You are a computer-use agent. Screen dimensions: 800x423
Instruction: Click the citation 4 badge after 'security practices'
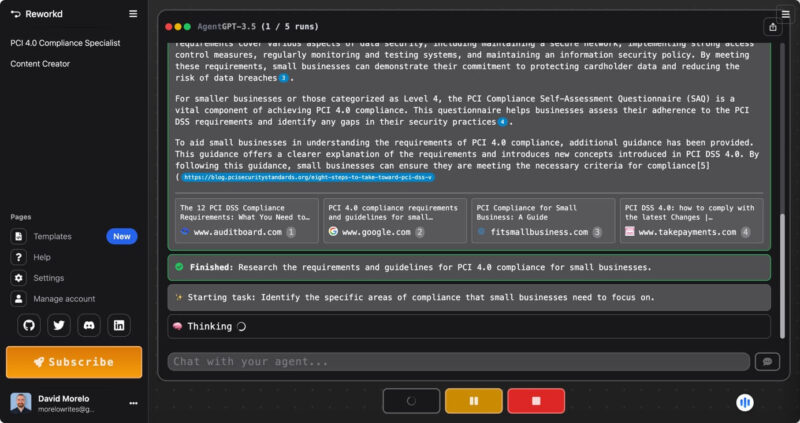pos(502,122)
